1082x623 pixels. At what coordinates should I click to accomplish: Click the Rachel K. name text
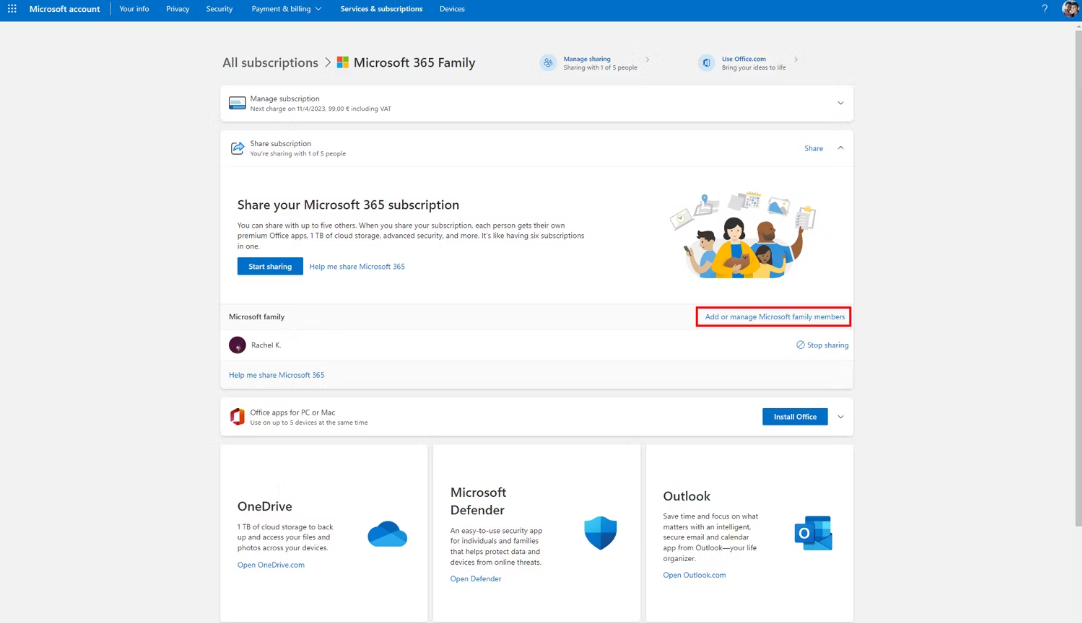tap(266, 345)
